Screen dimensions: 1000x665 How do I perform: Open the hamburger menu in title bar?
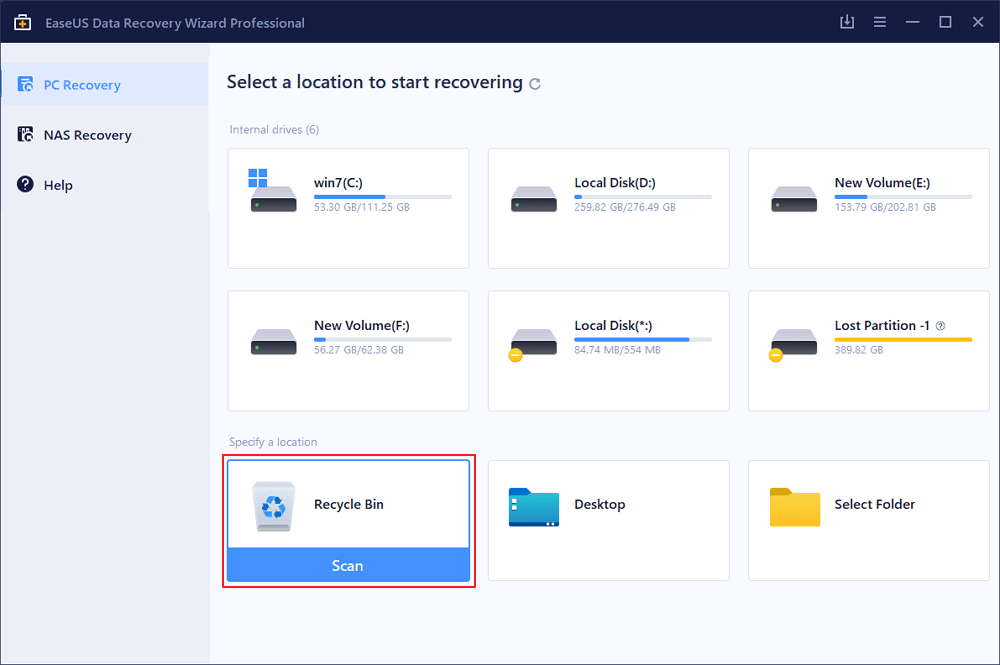pos(880,22)
